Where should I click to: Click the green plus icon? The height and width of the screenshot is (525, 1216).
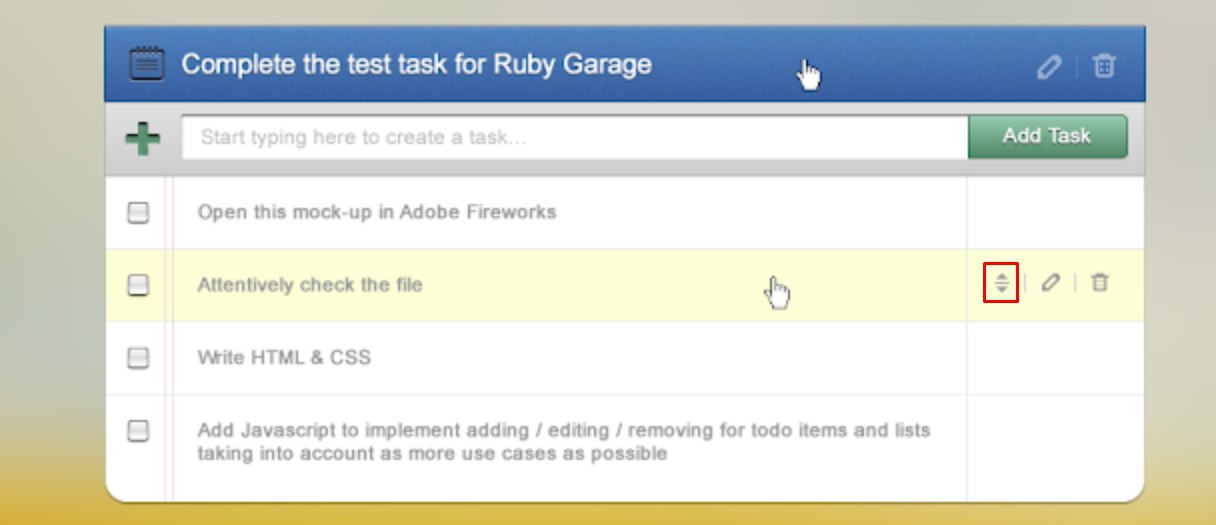143,138
